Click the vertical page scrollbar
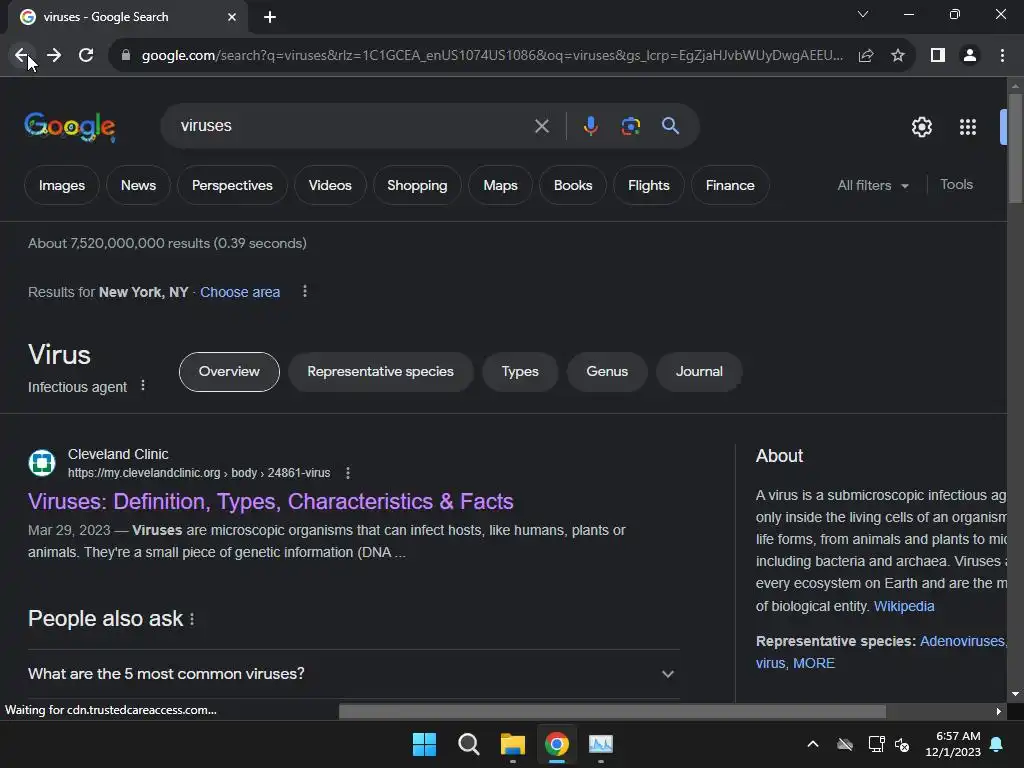This screenshot has height=768, width=1024. tap(1015, 149)
